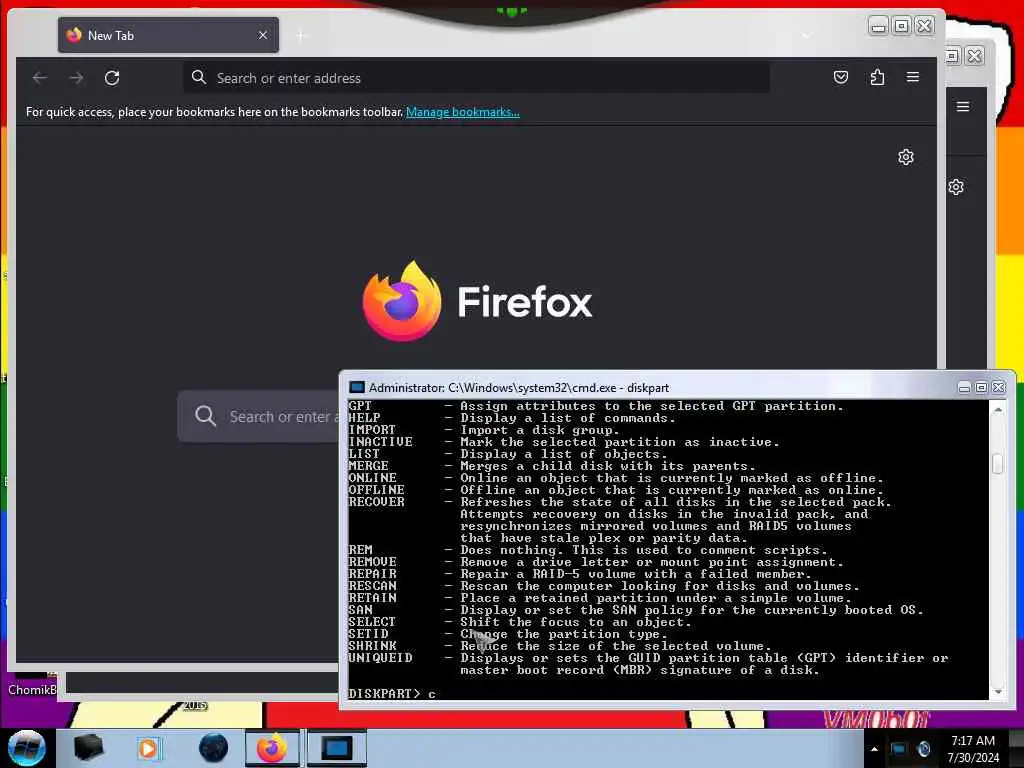Close the diskpart command window
The width and height of the screenshot is (1024, 768).
click(999, 387)
